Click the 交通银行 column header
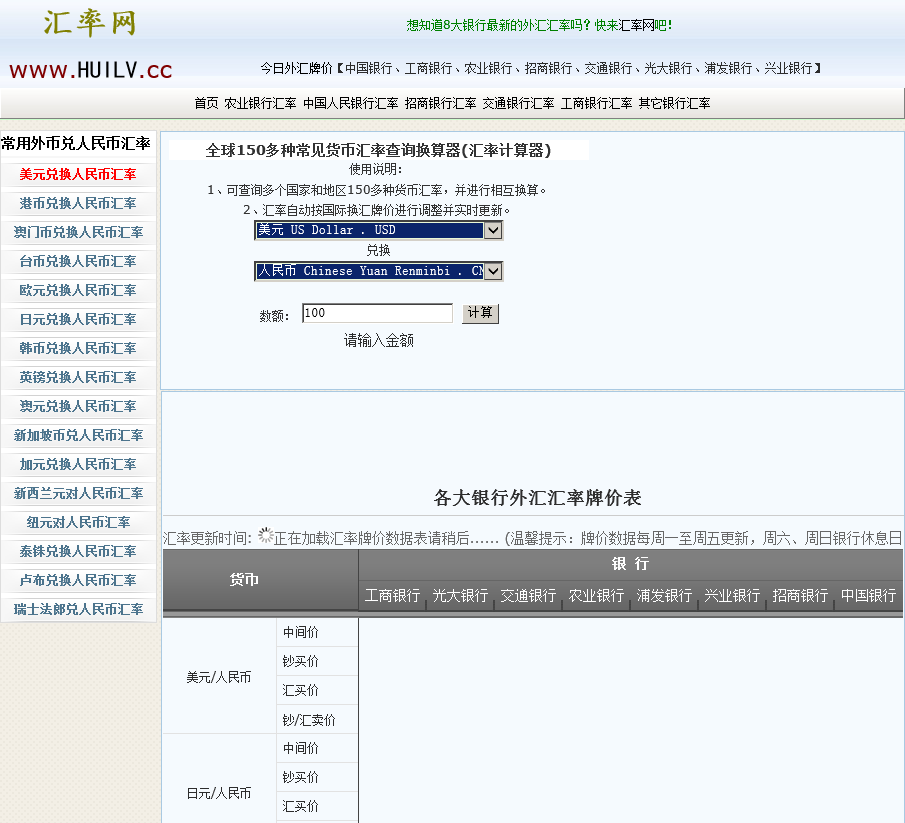905x823 pixels. coord(528,596)
